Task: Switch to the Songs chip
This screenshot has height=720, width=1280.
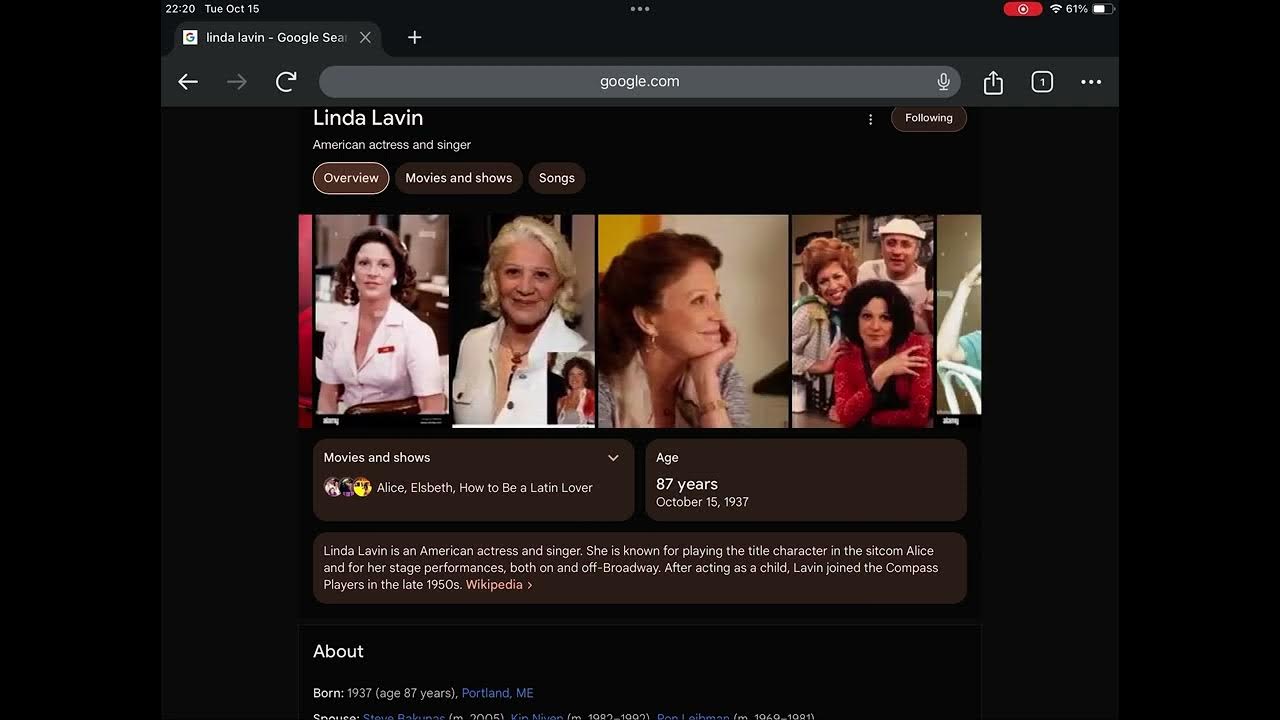Action: tap(557, 178)
